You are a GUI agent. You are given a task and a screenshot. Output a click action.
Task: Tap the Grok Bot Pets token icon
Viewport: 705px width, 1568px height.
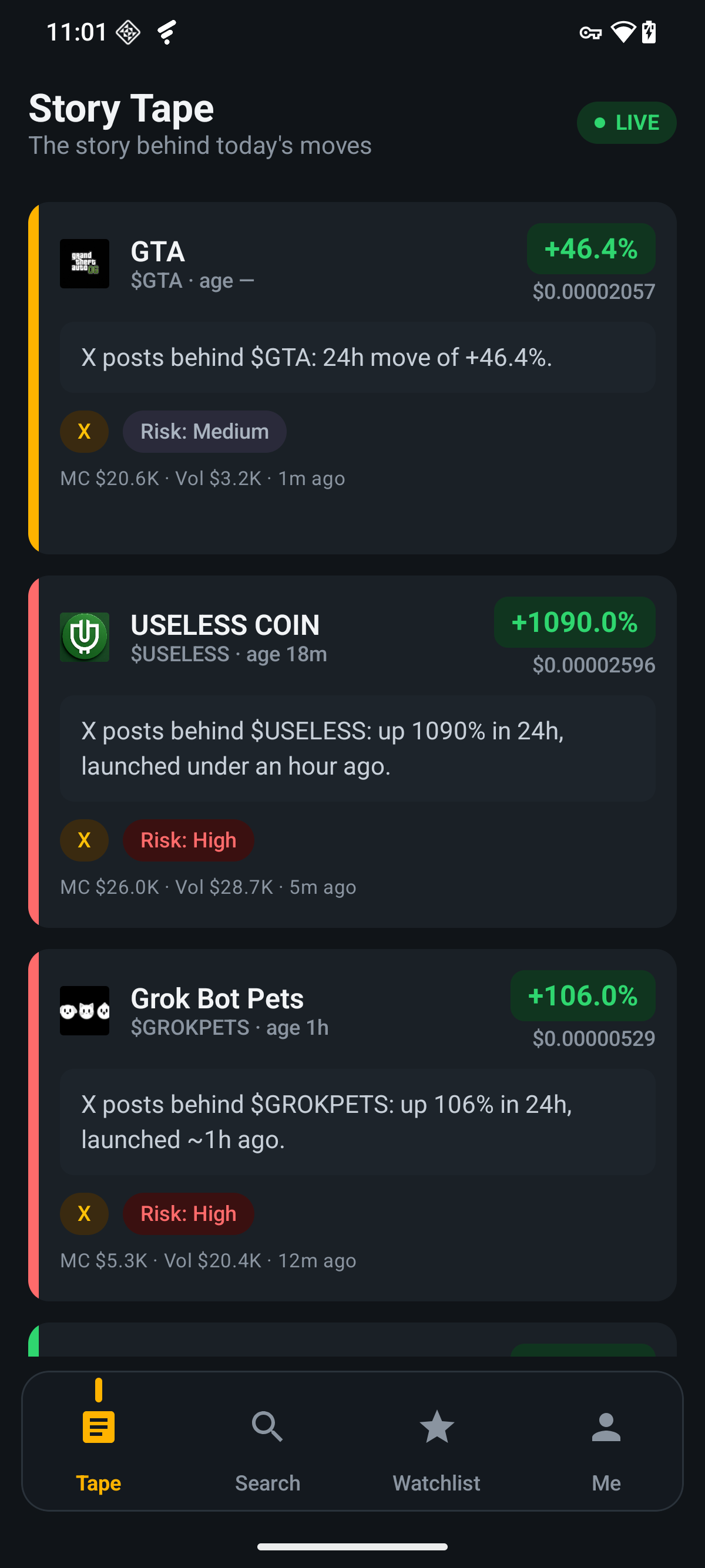click(85, 1011)
